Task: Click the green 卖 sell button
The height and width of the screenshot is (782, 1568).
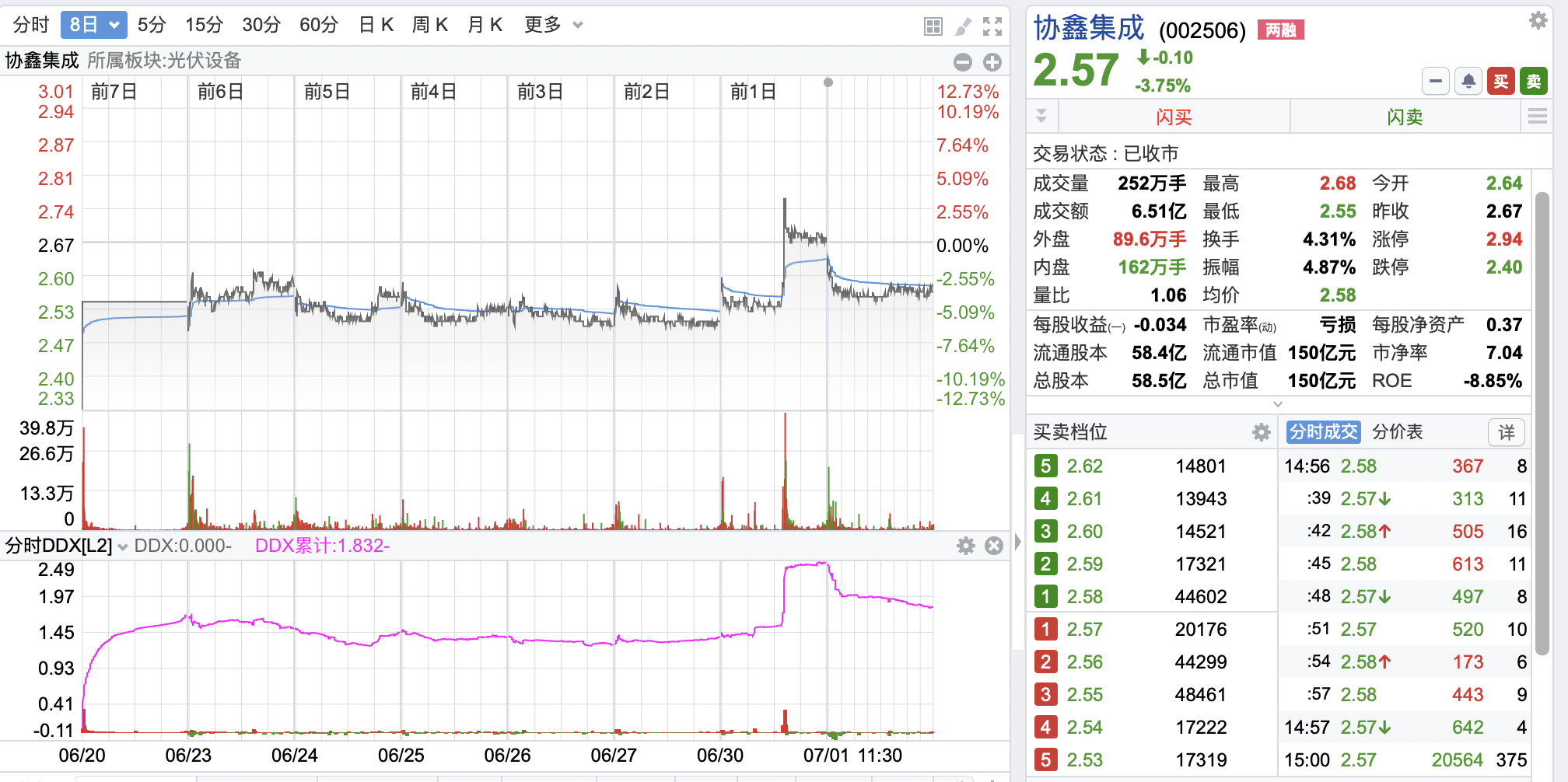Action: (1534, 81)
